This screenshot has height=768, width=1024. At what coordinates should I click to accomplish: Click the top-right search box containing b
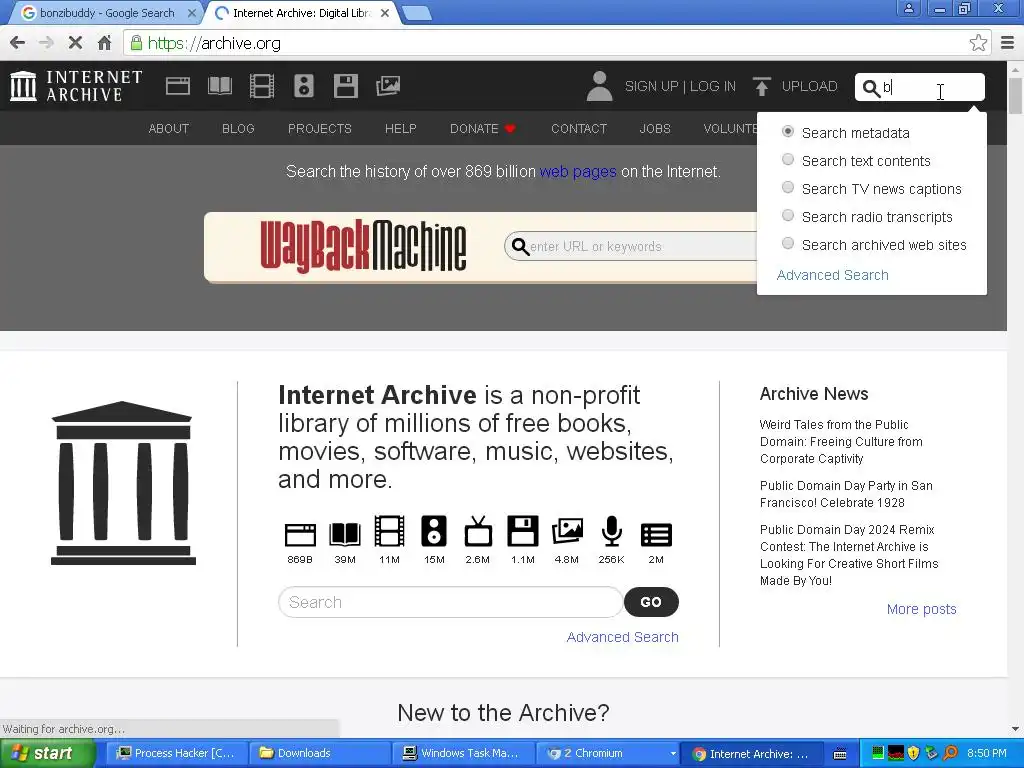click(x=920, y=87)
